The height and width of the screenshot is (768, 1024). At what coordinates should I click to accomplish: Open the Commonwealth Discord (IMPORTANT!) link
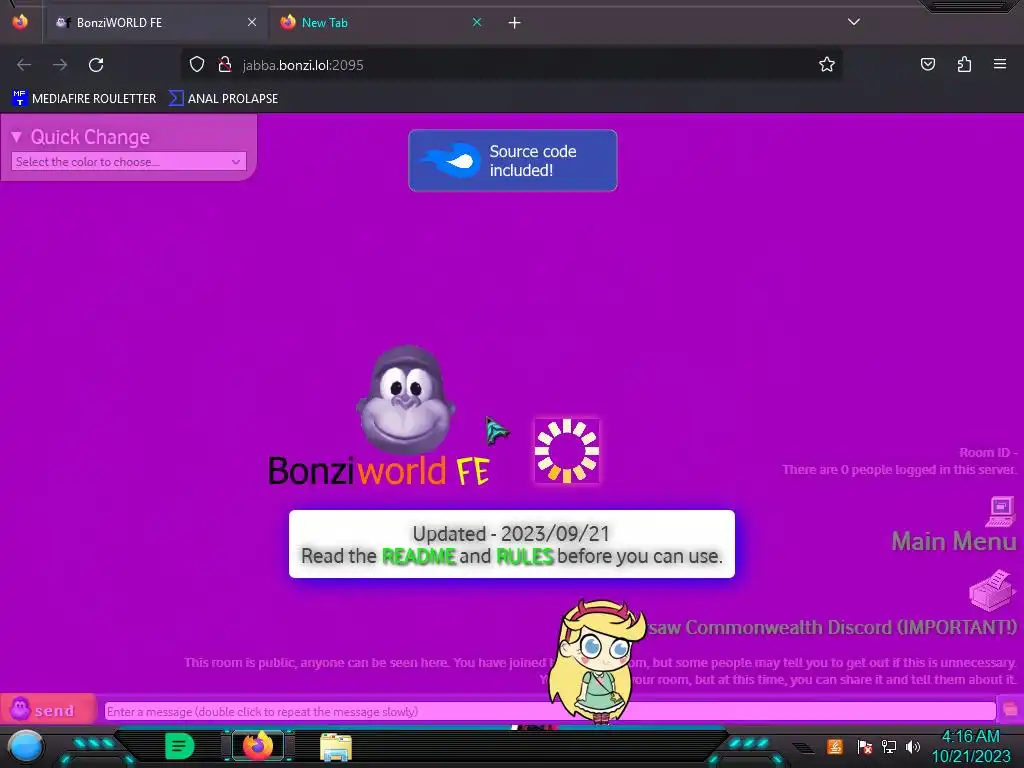833,628
